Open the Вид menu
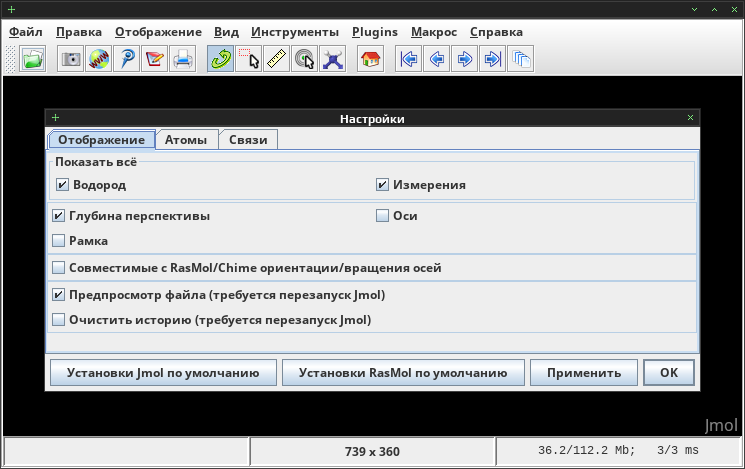Screen dimensions: 745x469 [x=226, y=32]
